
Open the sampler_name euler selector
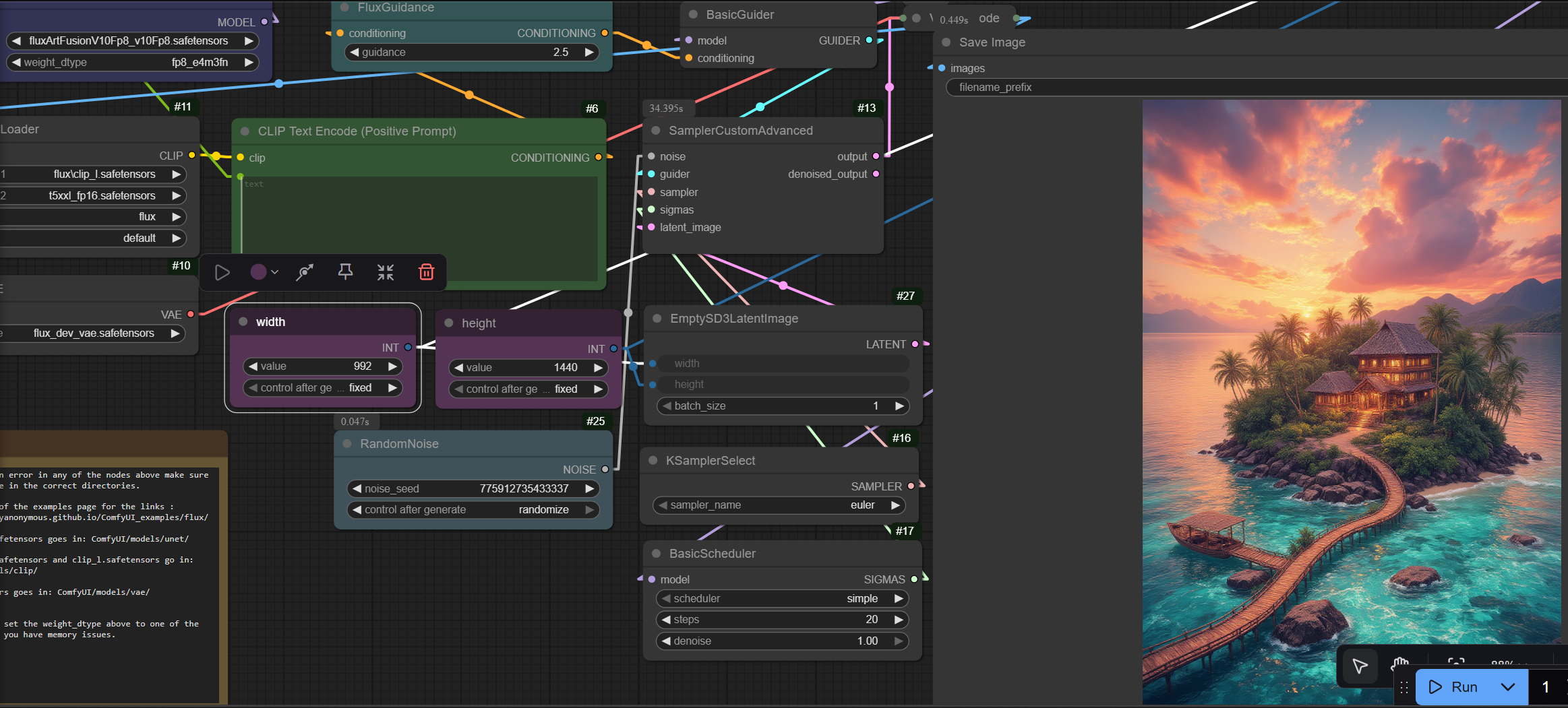coord(780,505)
